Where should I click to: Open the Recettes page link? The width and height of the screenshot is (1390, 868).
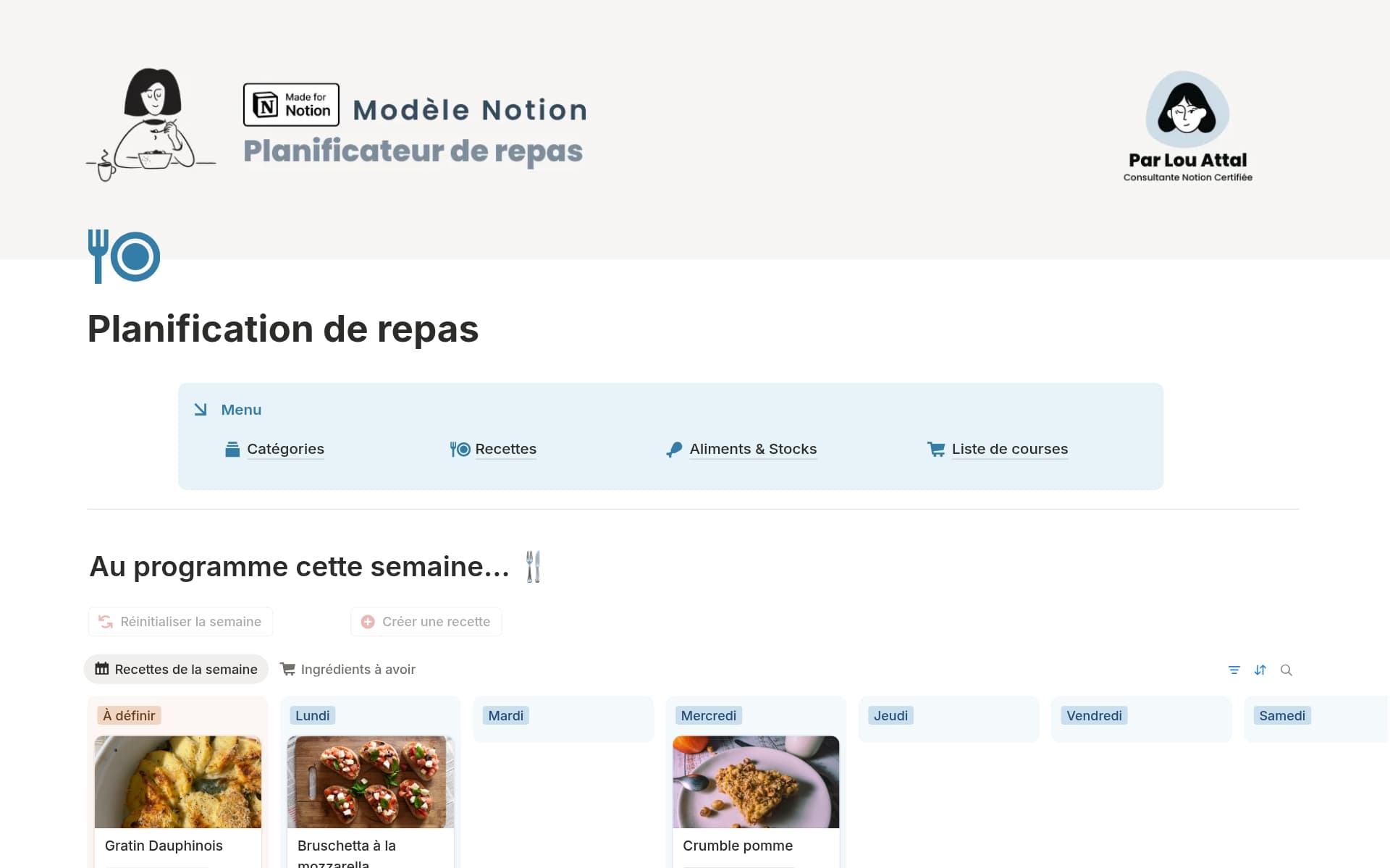[x=505, y=450]
